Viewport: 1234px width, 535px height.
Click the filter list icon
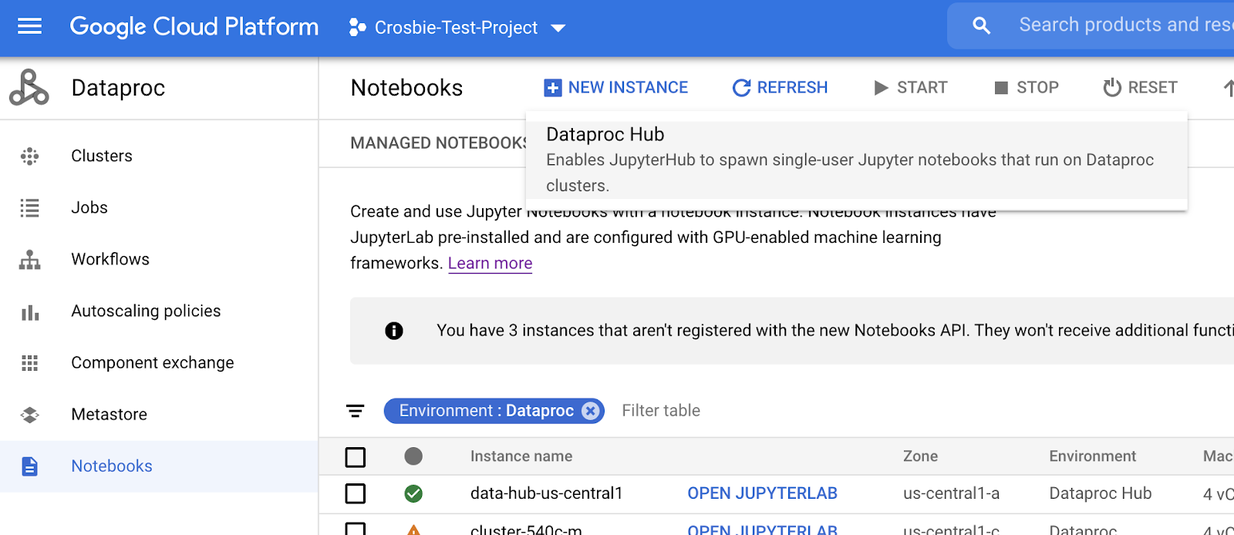tap(355, 411)
